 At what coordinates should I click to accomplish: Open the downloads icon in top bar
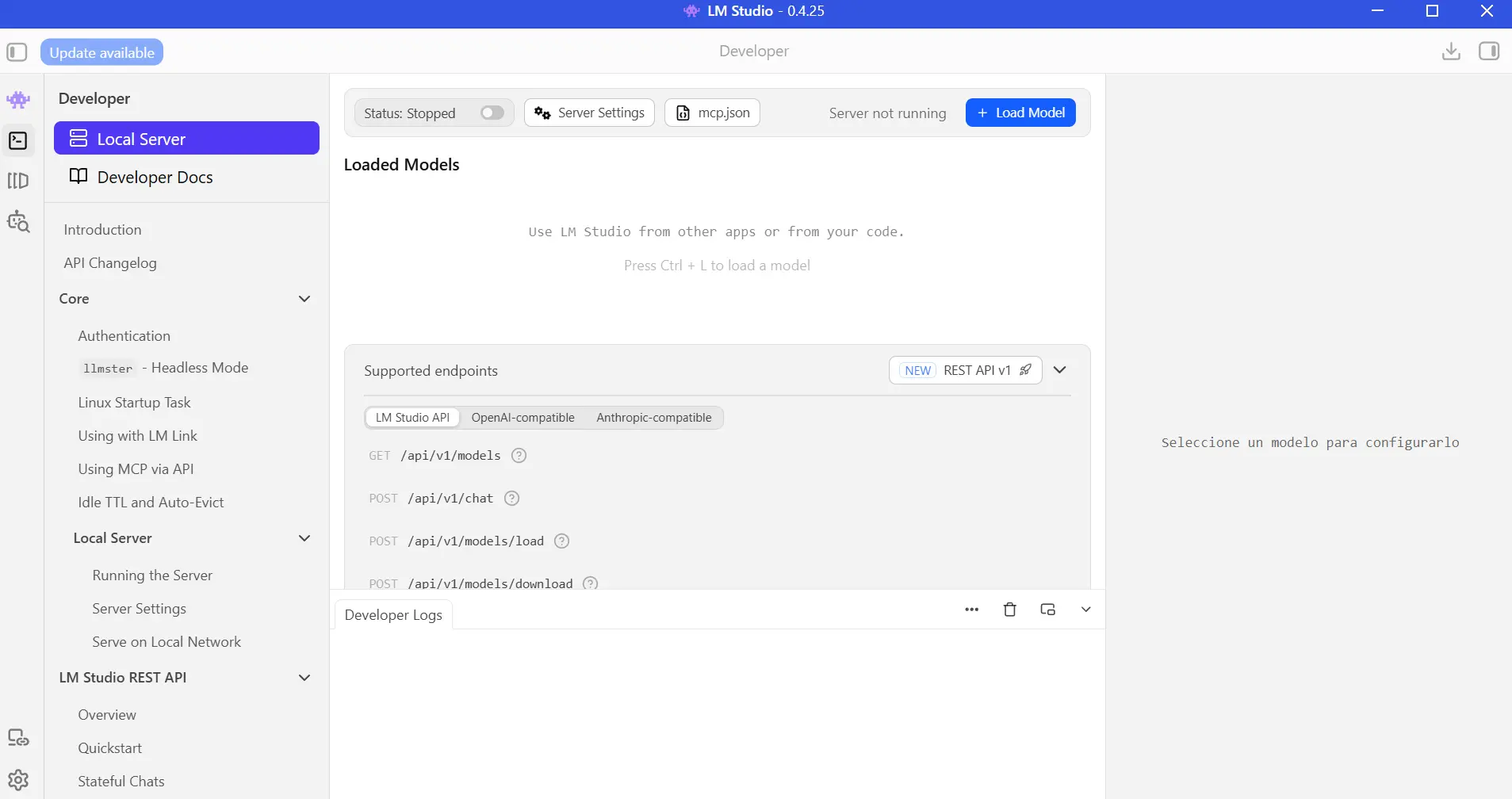[x=1451, y=52]
